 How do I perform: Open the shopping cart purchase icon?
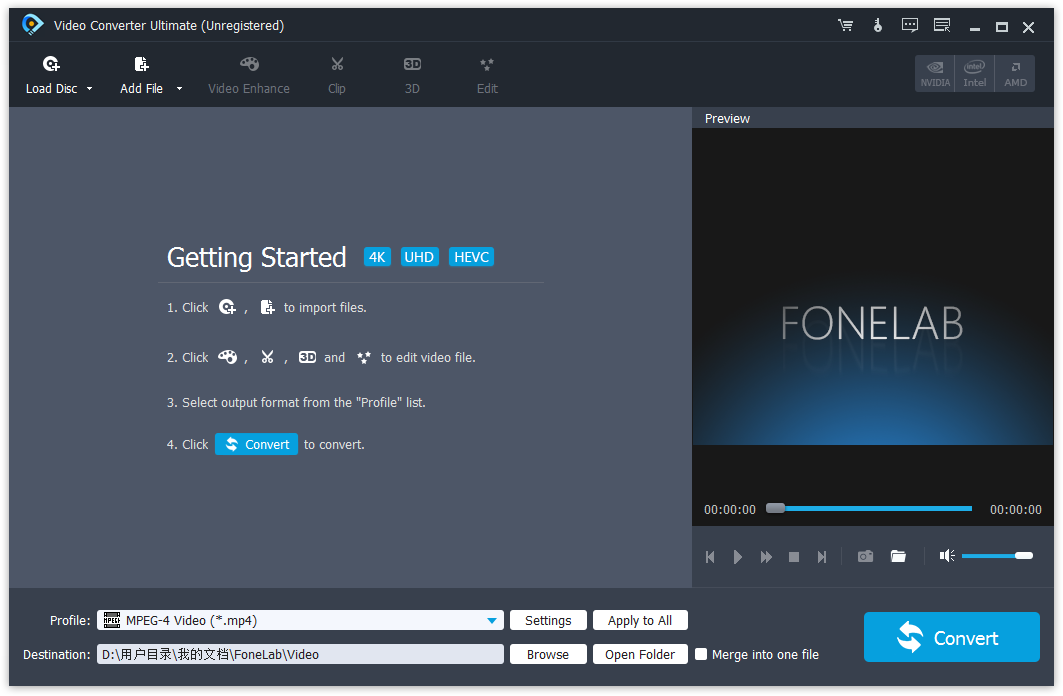tap(845, 26)
